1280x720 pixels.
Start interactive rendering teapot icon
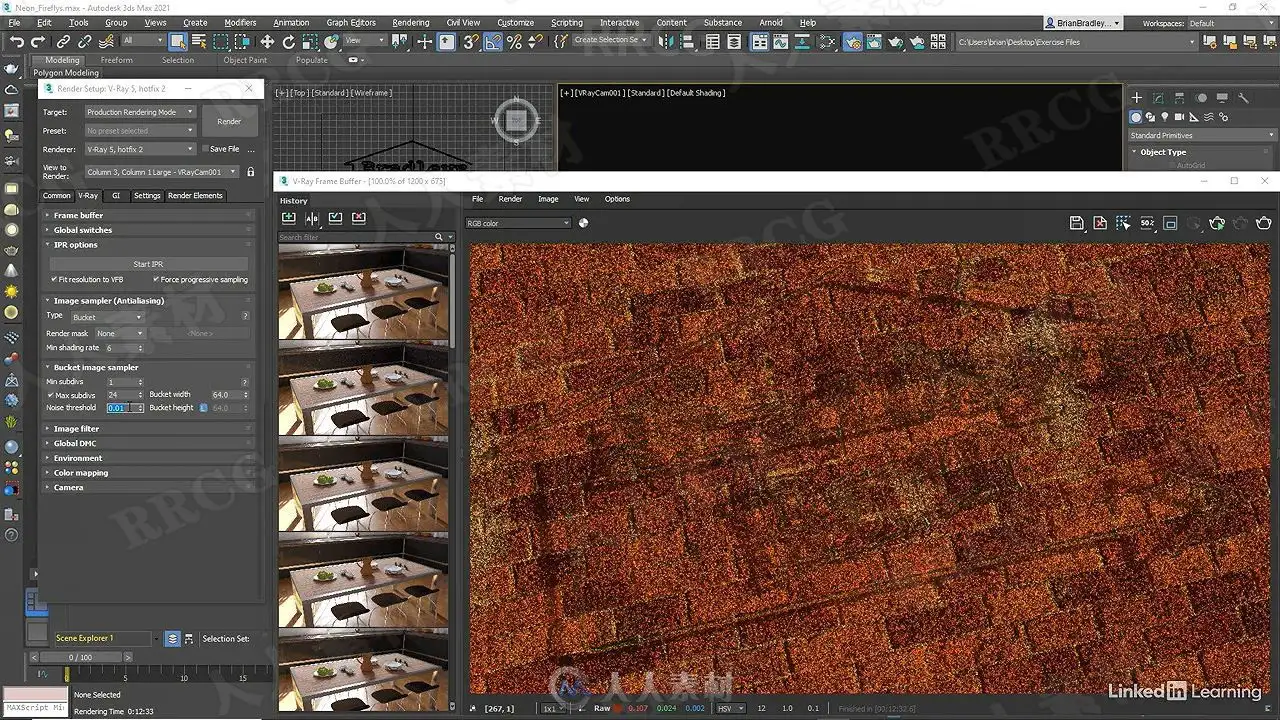click(1217, 223)
